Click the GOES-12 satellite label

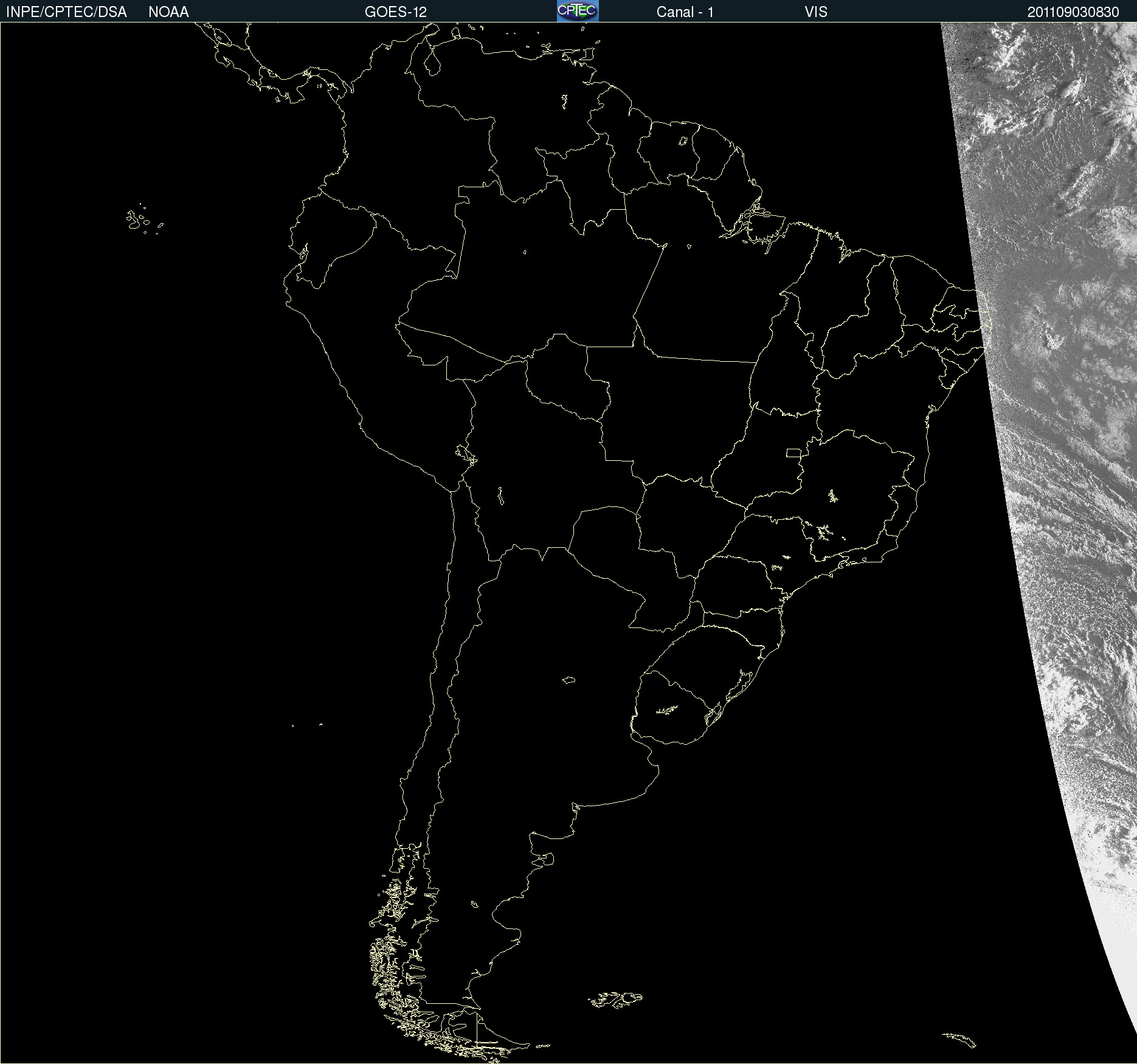tap(396, 12)
